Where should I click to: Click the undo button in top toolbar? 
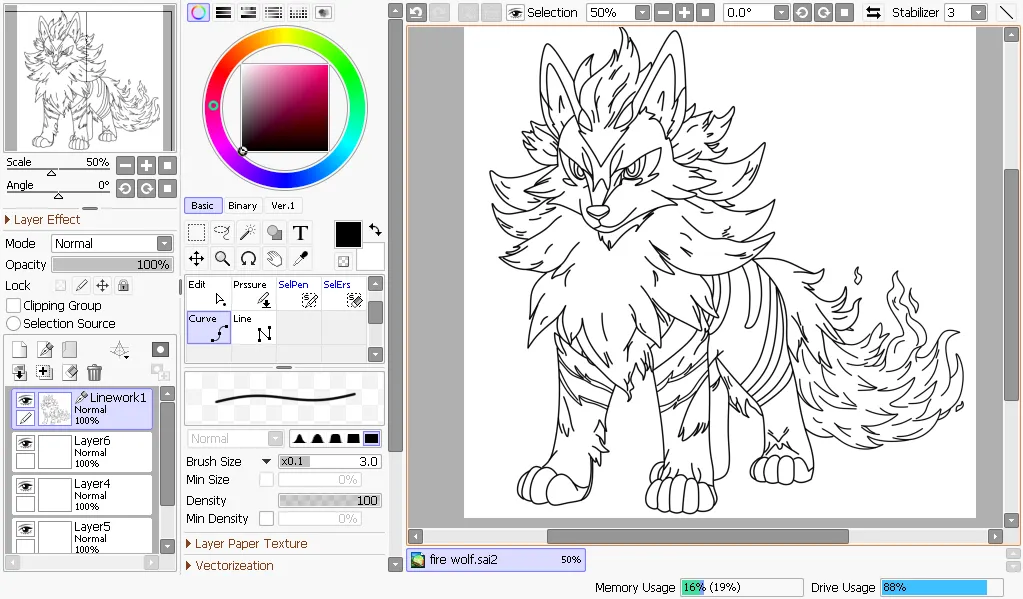coord(416,12)
